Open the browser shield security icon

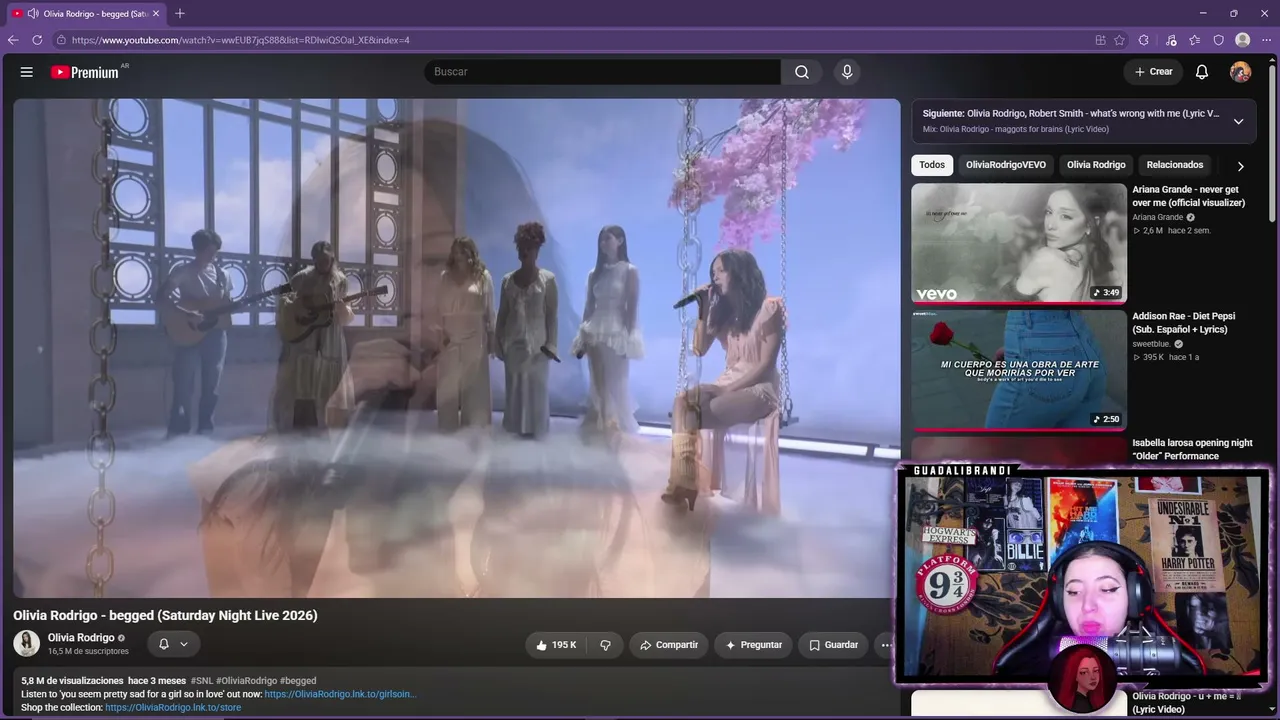[x=1219, y=40]
